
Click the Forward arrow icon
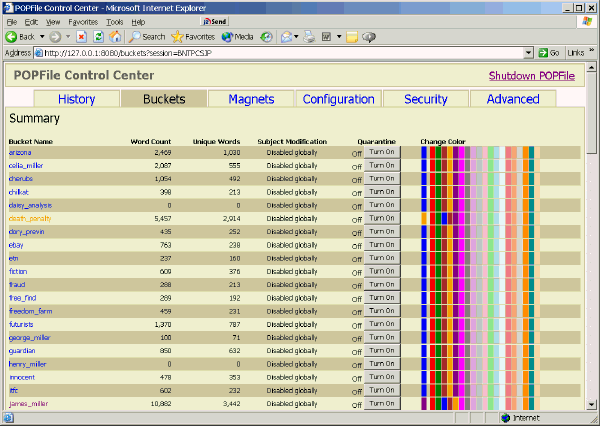tap(55, 37)
